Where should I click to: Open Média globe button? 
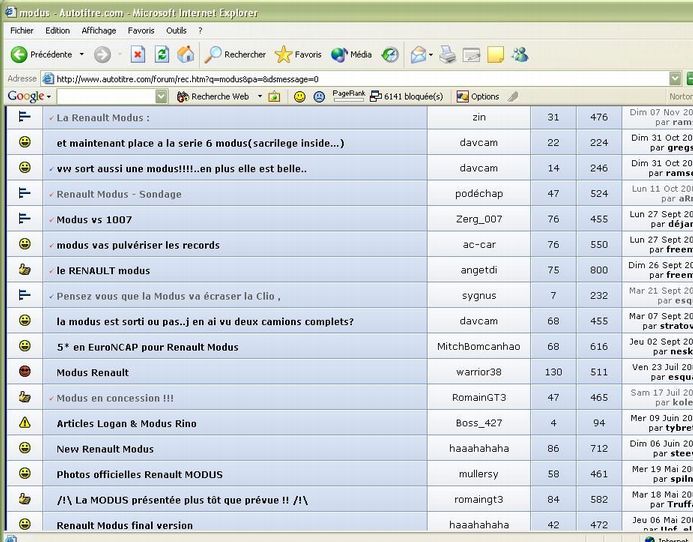click(x=351, y=55)
